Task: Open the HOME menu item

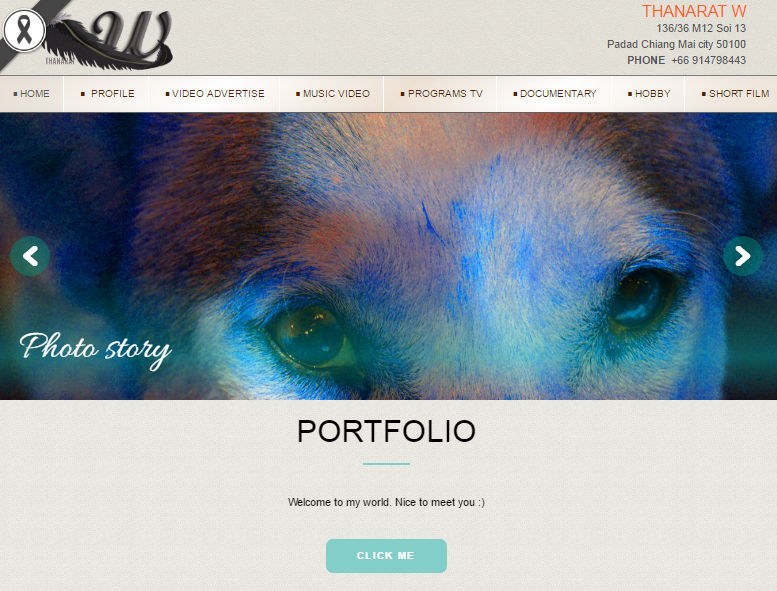Action: [32, 94]
